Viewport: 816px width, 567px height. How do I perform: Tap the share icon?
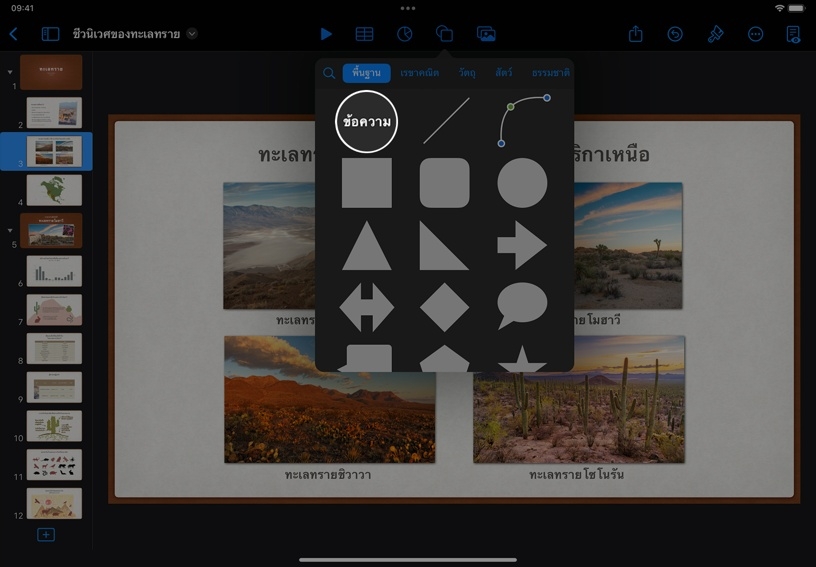click(636, 34)
